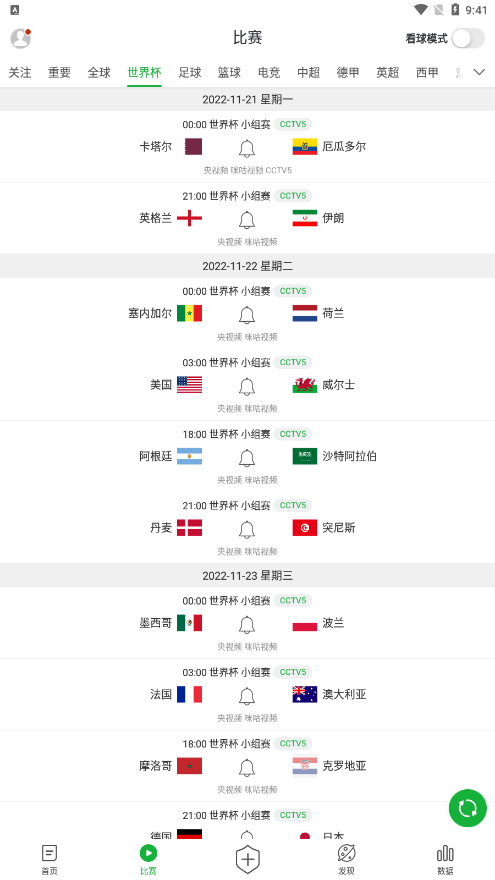Viewport: 495px width, 880px height.
Task: Tap CCTV5 badge on 美国 vs 威尔士 match
Action: tap(293, 363)
